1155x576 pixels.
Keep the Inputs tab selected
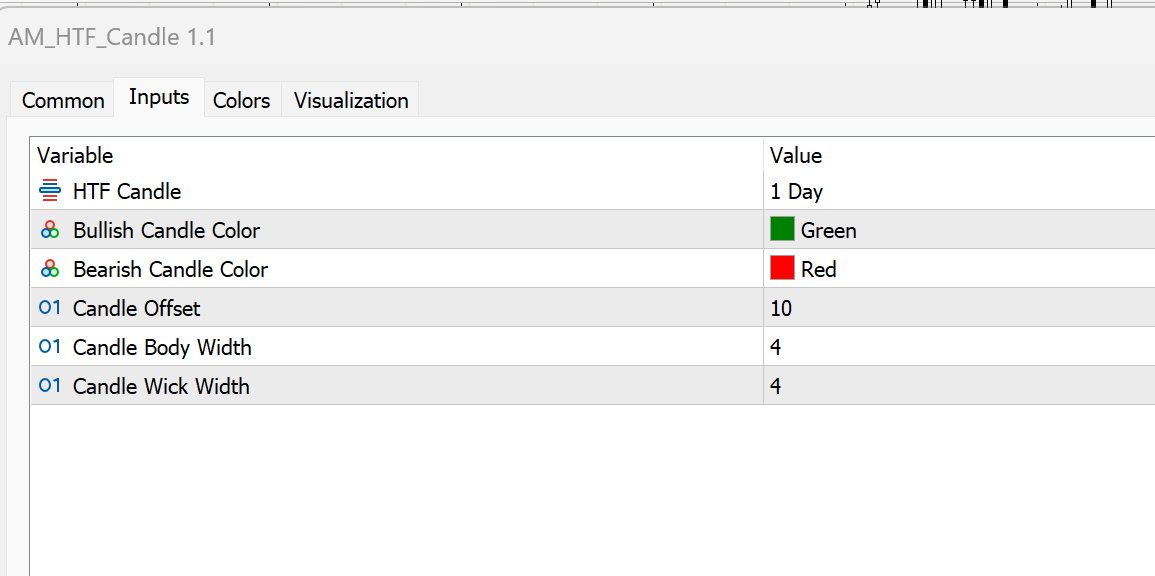pyautogui.click(x=158, y=97)
